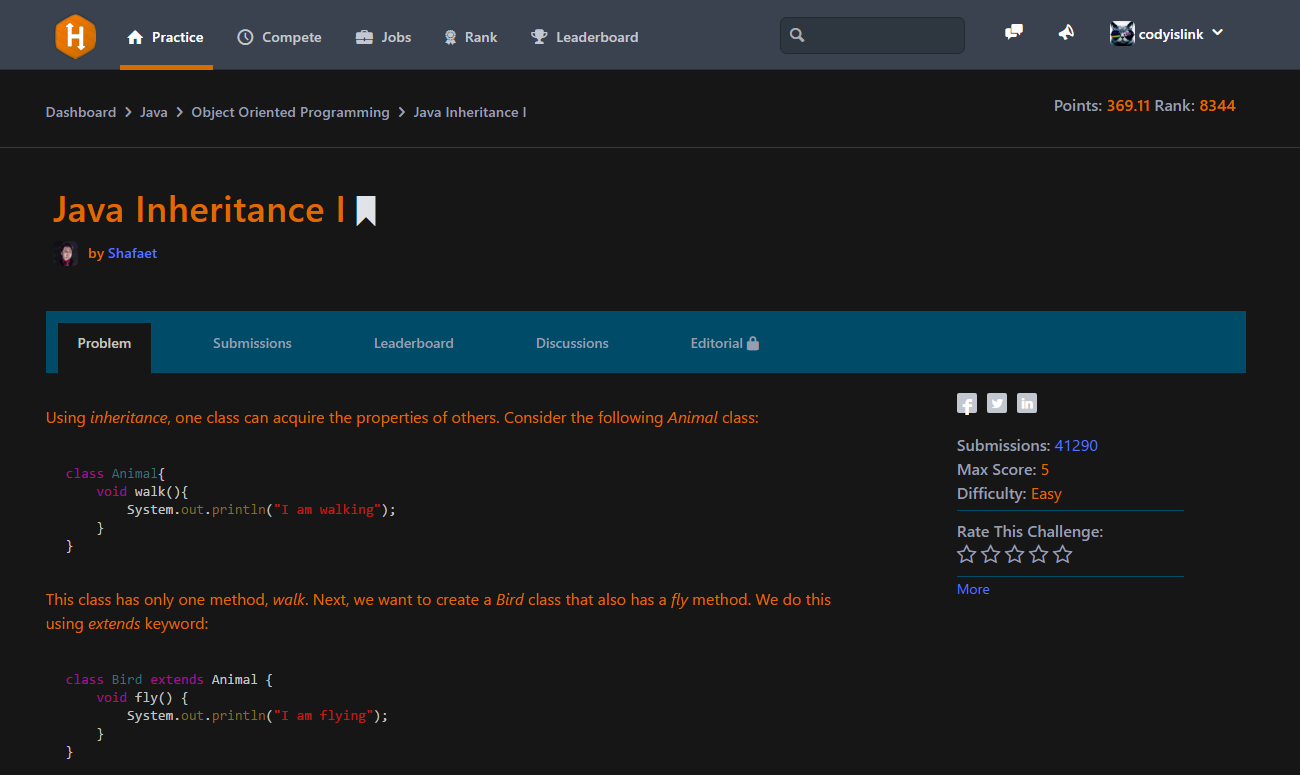Click the "void fly() {" code line
1300x775 pixels.
[x=142, y=697]
